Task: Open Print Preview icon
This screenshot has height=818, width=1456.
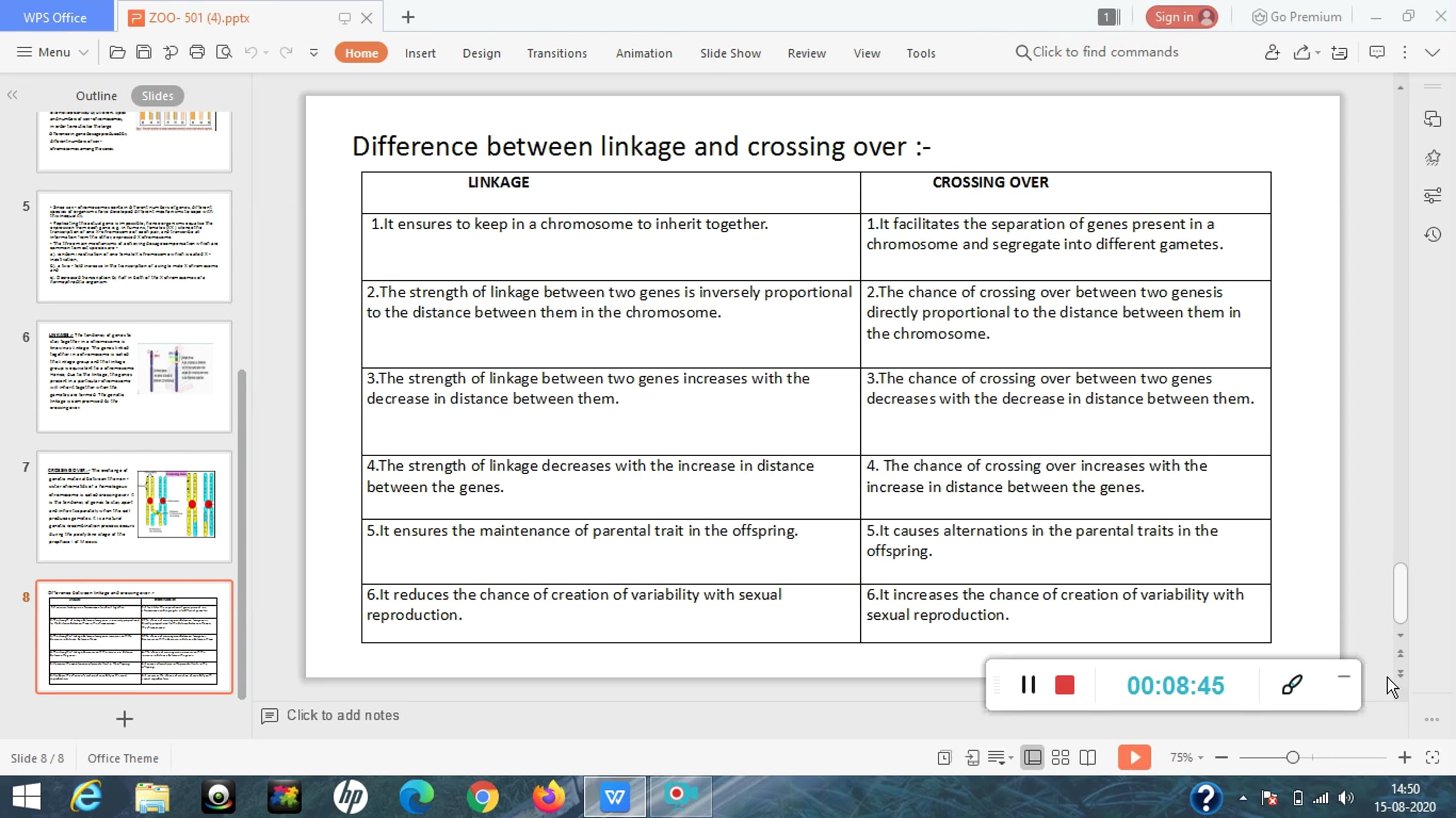Action: click(224, 53)
